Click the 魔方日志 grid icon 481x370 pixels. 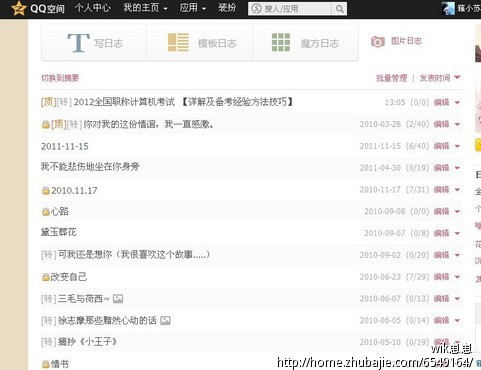[281, 42]
